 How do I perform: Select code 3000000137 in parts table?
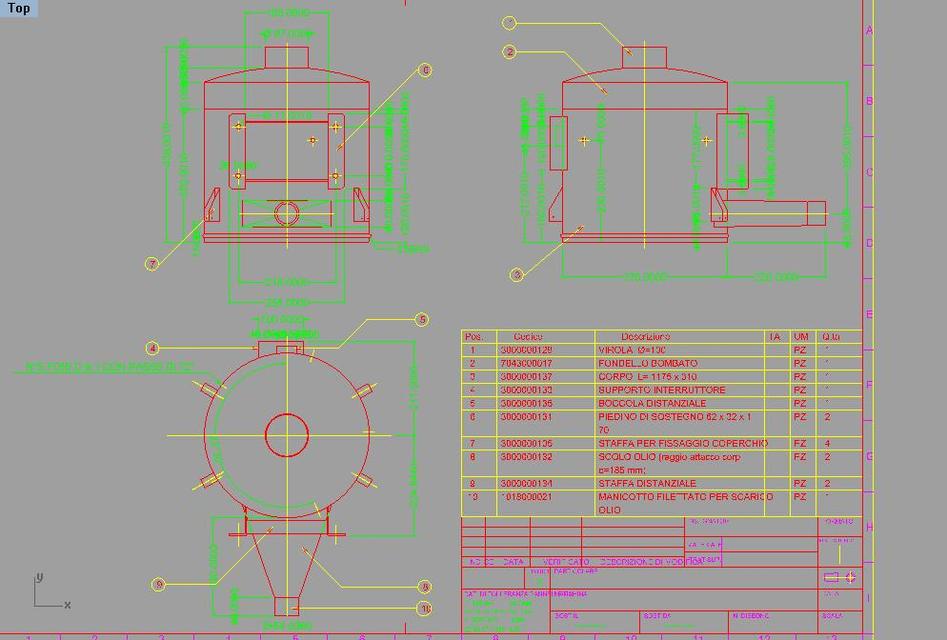[526, 377]
